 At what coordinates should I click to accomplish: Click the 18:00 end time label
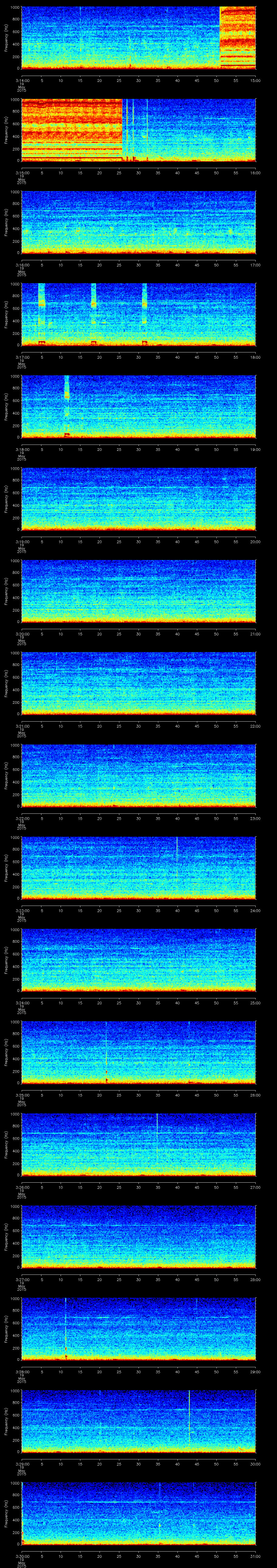coord(256,357)
